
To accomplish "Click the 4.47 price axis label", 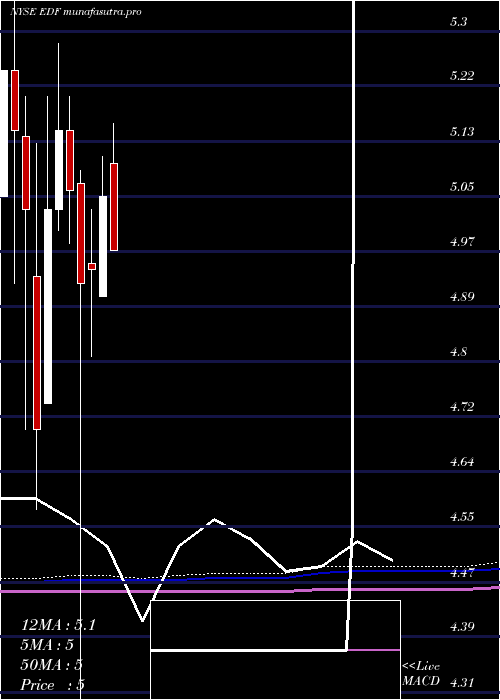I will [x=462, y=572].
